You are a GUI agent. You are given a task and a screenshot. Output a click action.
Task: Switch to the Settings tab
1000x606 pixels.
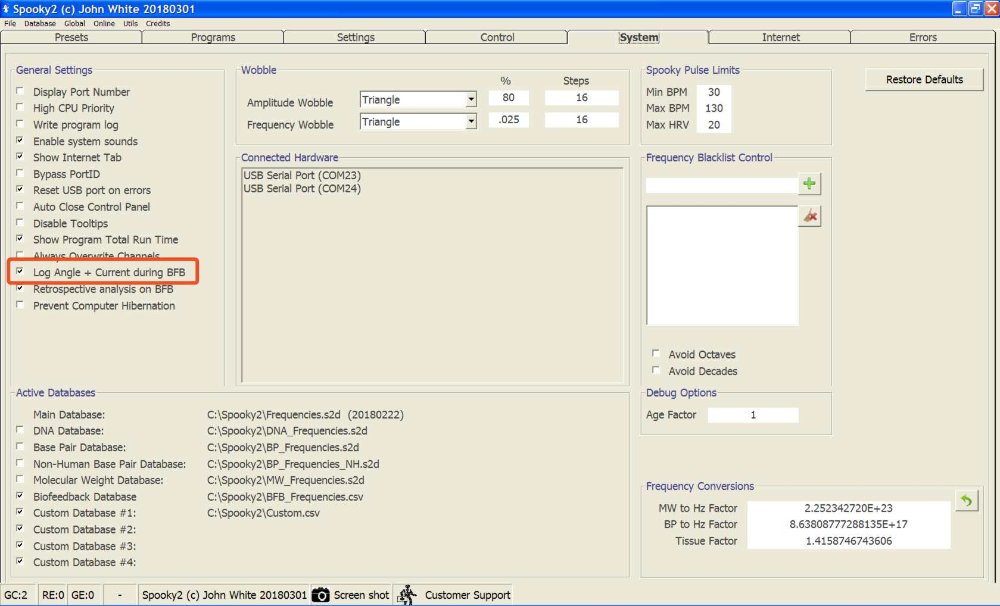355,37
